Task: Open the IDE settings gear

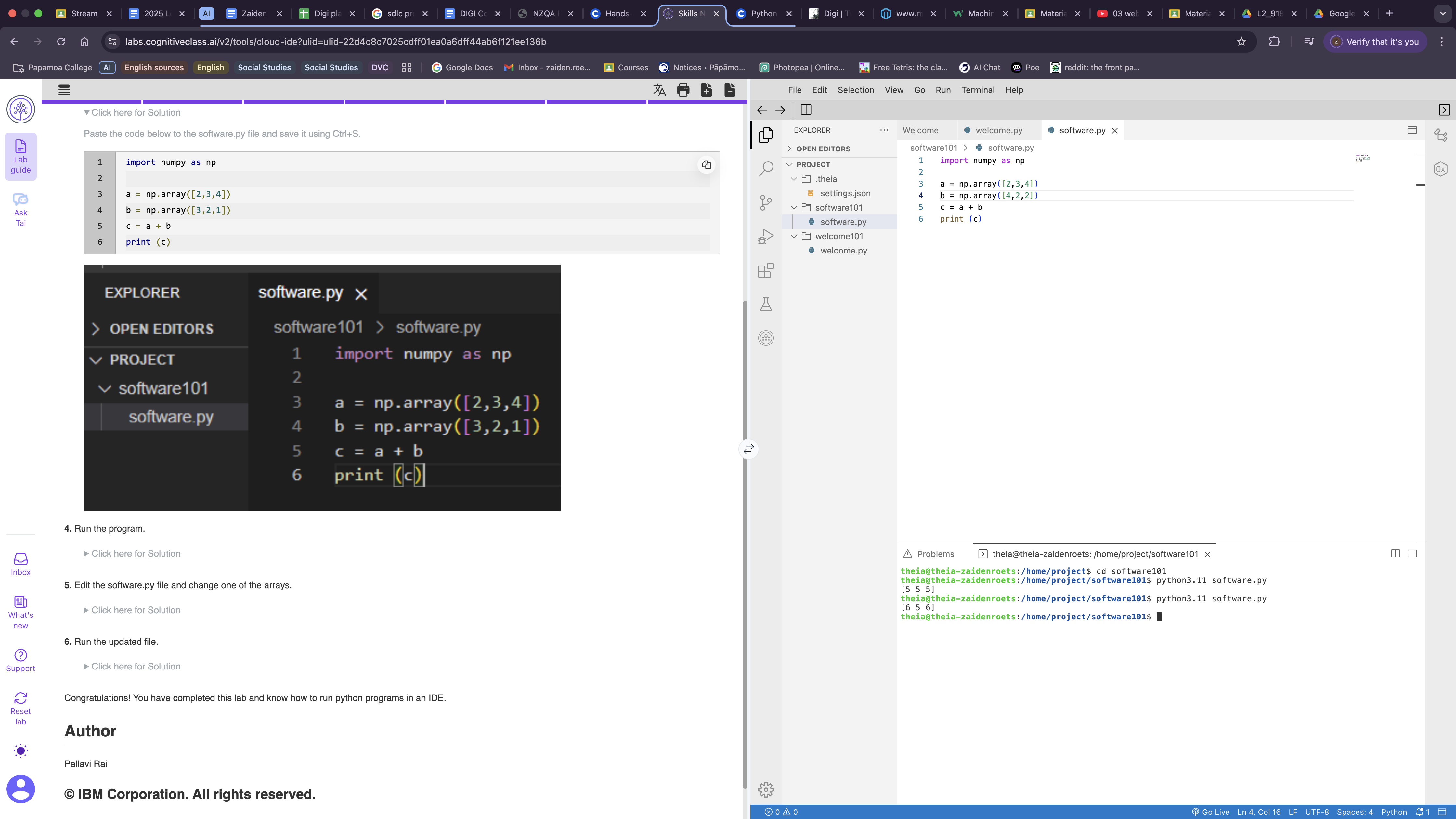Action: pos(766,789)
